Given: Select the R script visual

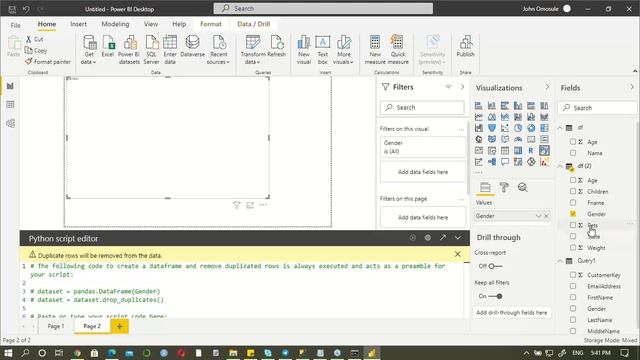Looking at the screenshot, I should click(x=531, y=151).
